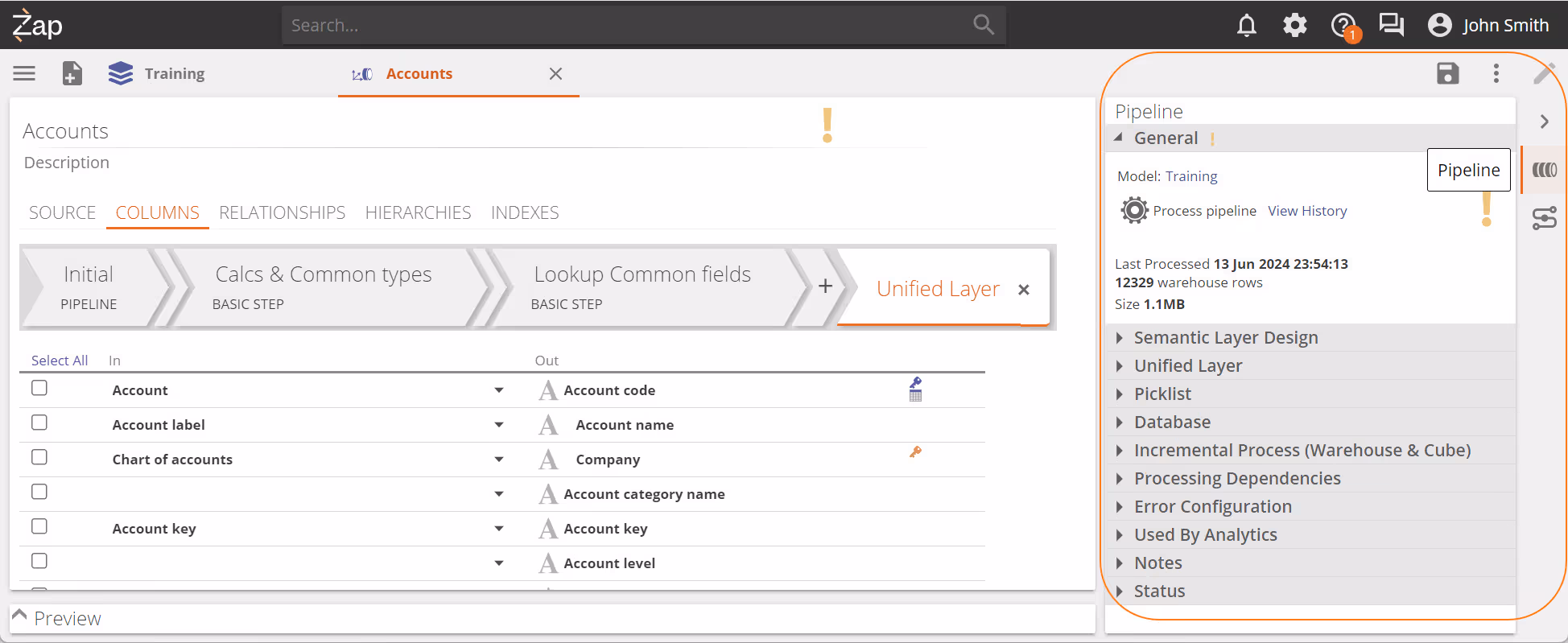
Task: Click the add pipeline step plus icon
Action: coord(825,286)
